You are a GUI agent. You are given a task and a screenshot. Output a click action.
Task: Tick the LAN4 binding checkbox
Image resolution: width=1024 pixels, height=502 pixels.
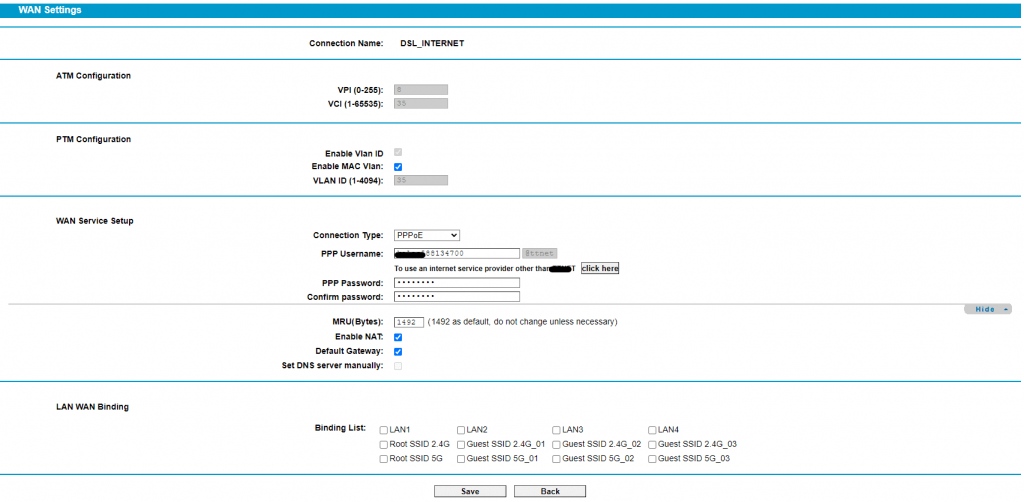point(652,429)
